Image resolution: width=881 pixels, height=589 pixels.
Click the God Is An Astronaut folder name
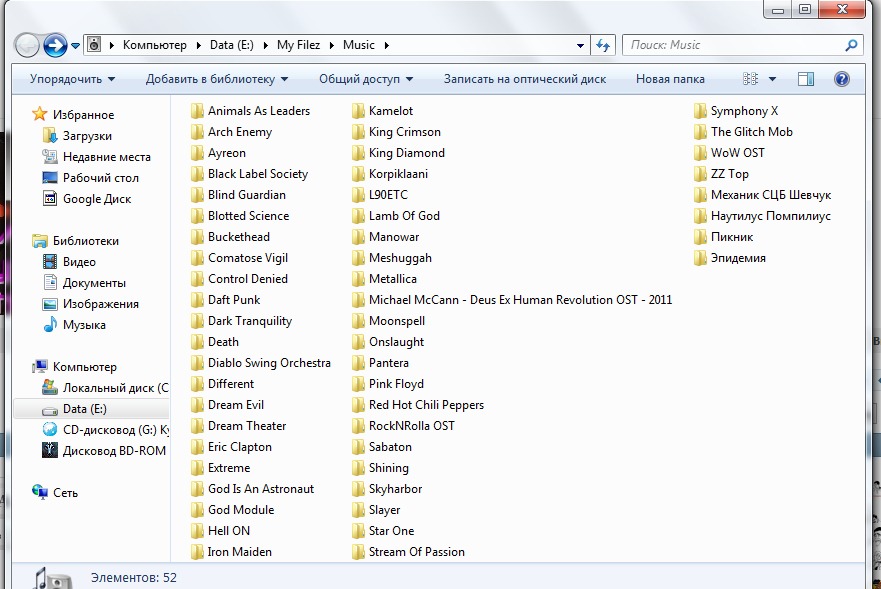261,489
